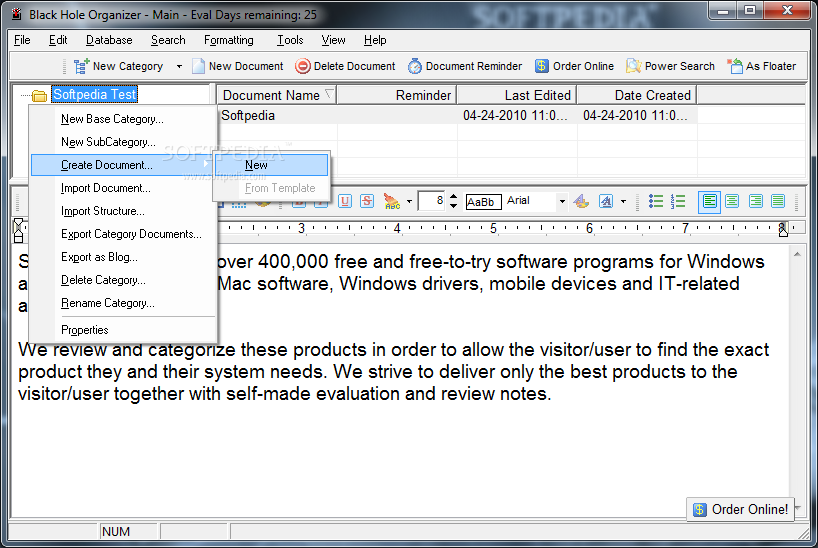Toggle center alignment
This screenshot has height=548, width=818.
[732, 201]
